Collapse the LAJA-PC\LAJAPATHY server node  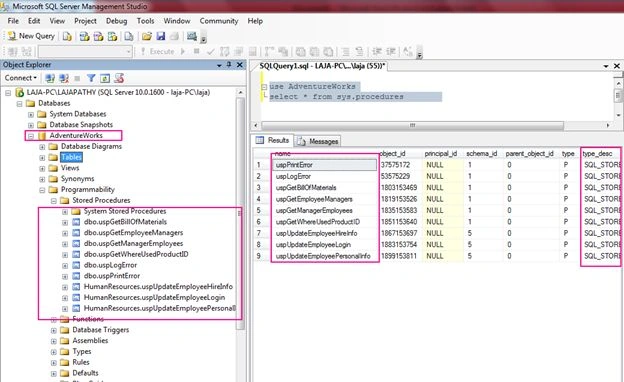click(x=8, y=93)
